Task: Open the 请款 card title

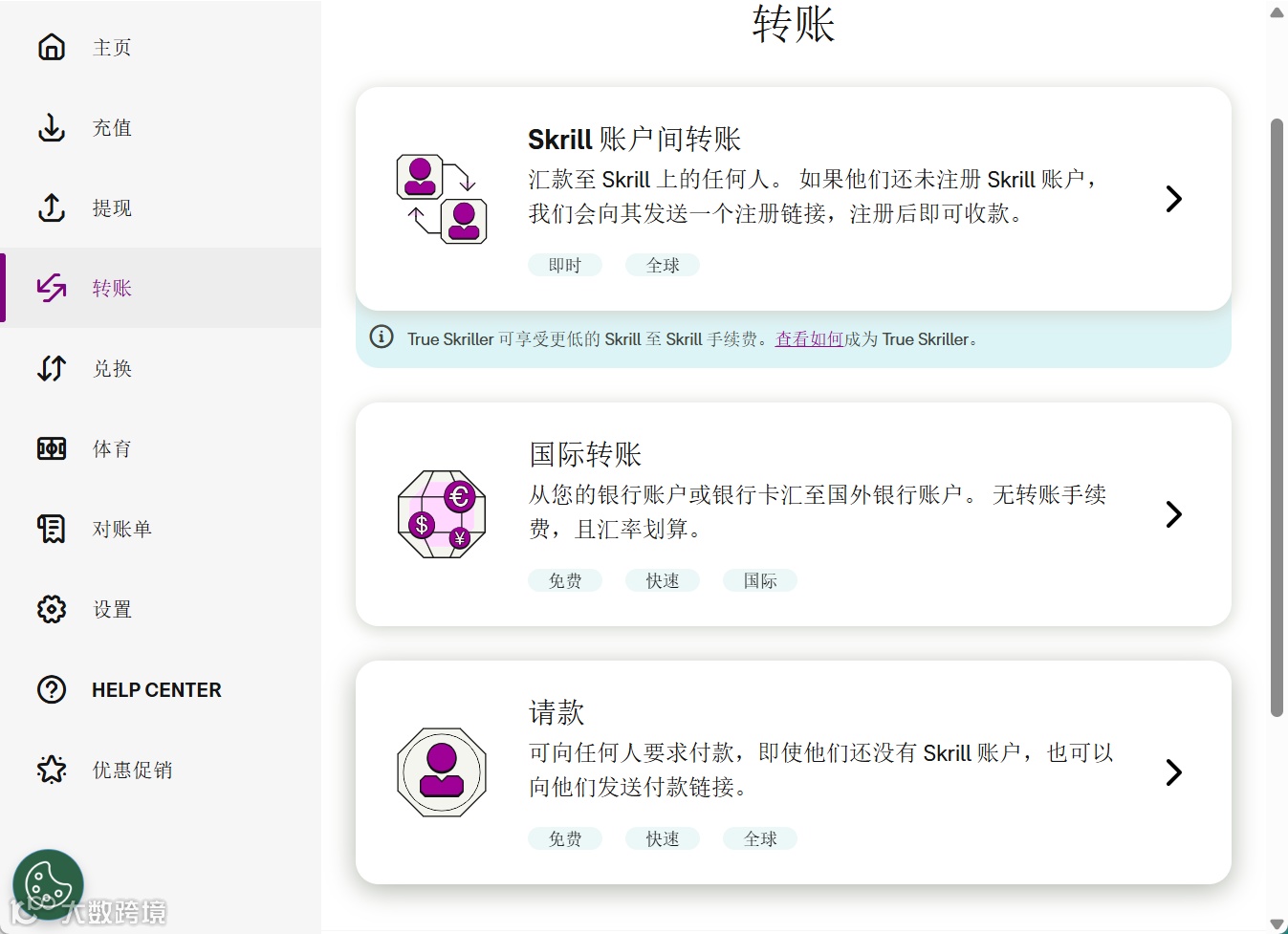Action: [x=557, y=712]
